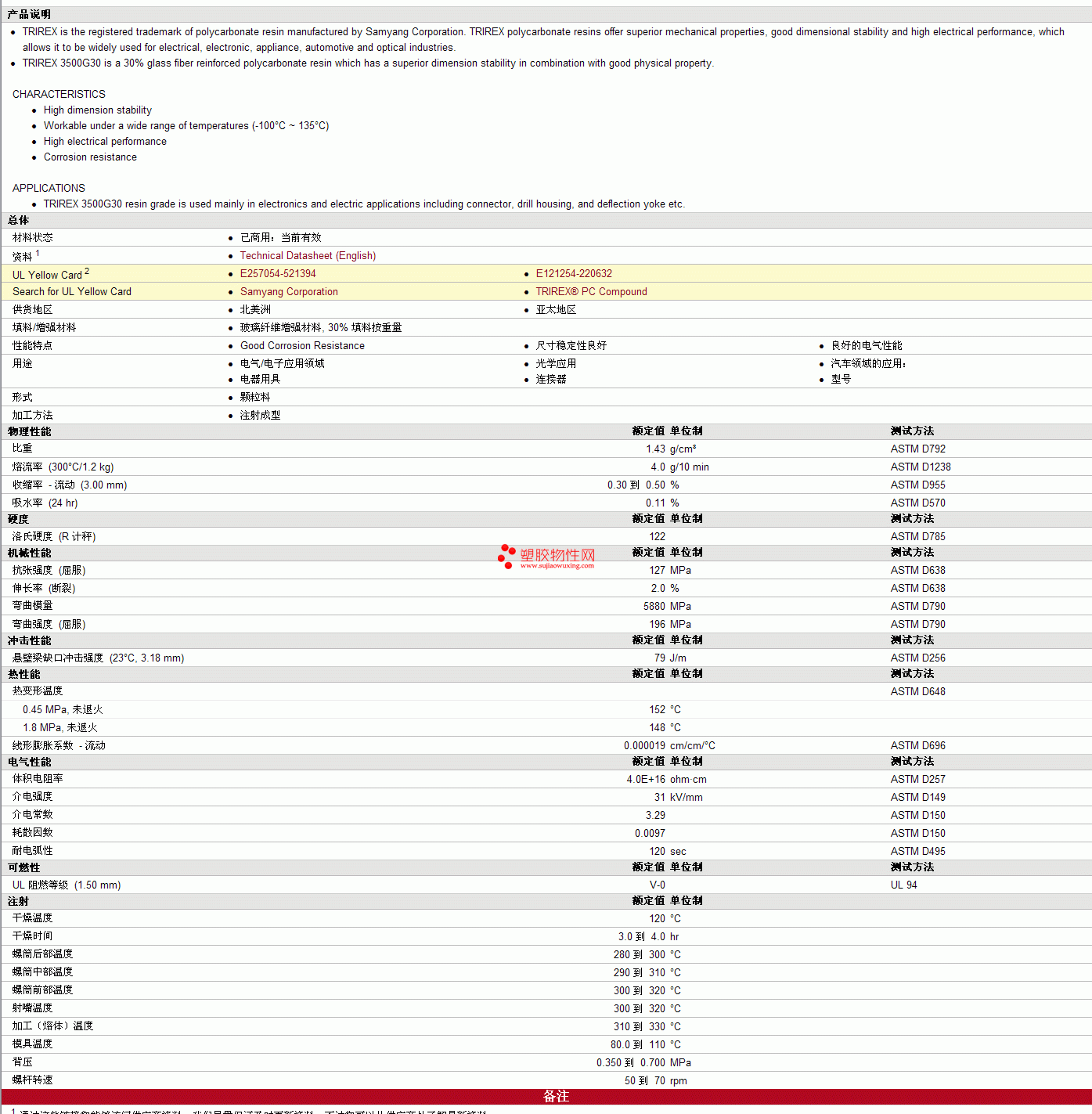1092x1114 pixels.
Task: Select 模具温度 row label
Action: coord(32,1045)
